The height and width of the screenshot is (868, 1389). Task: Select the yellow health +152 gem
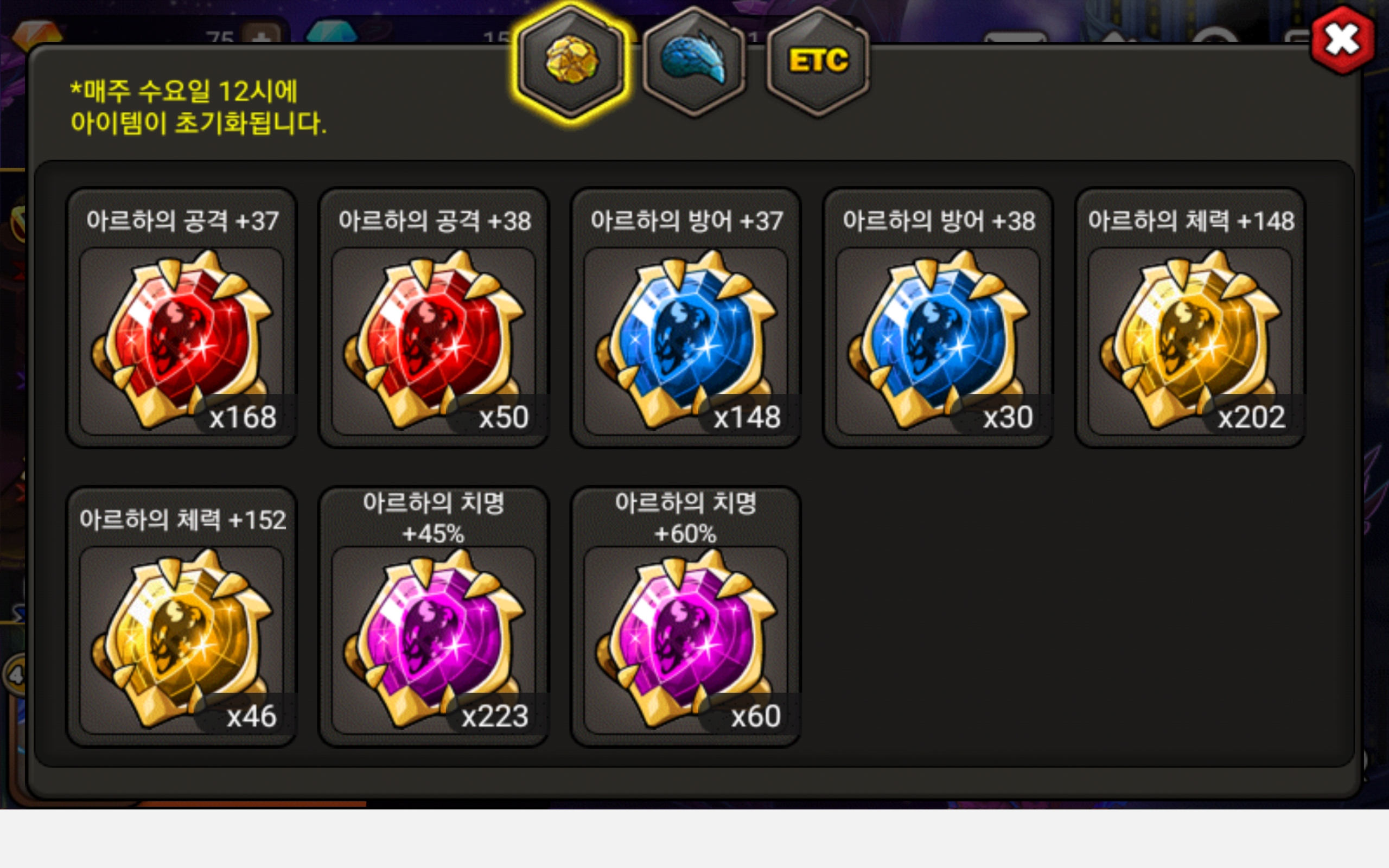[181, 639]
